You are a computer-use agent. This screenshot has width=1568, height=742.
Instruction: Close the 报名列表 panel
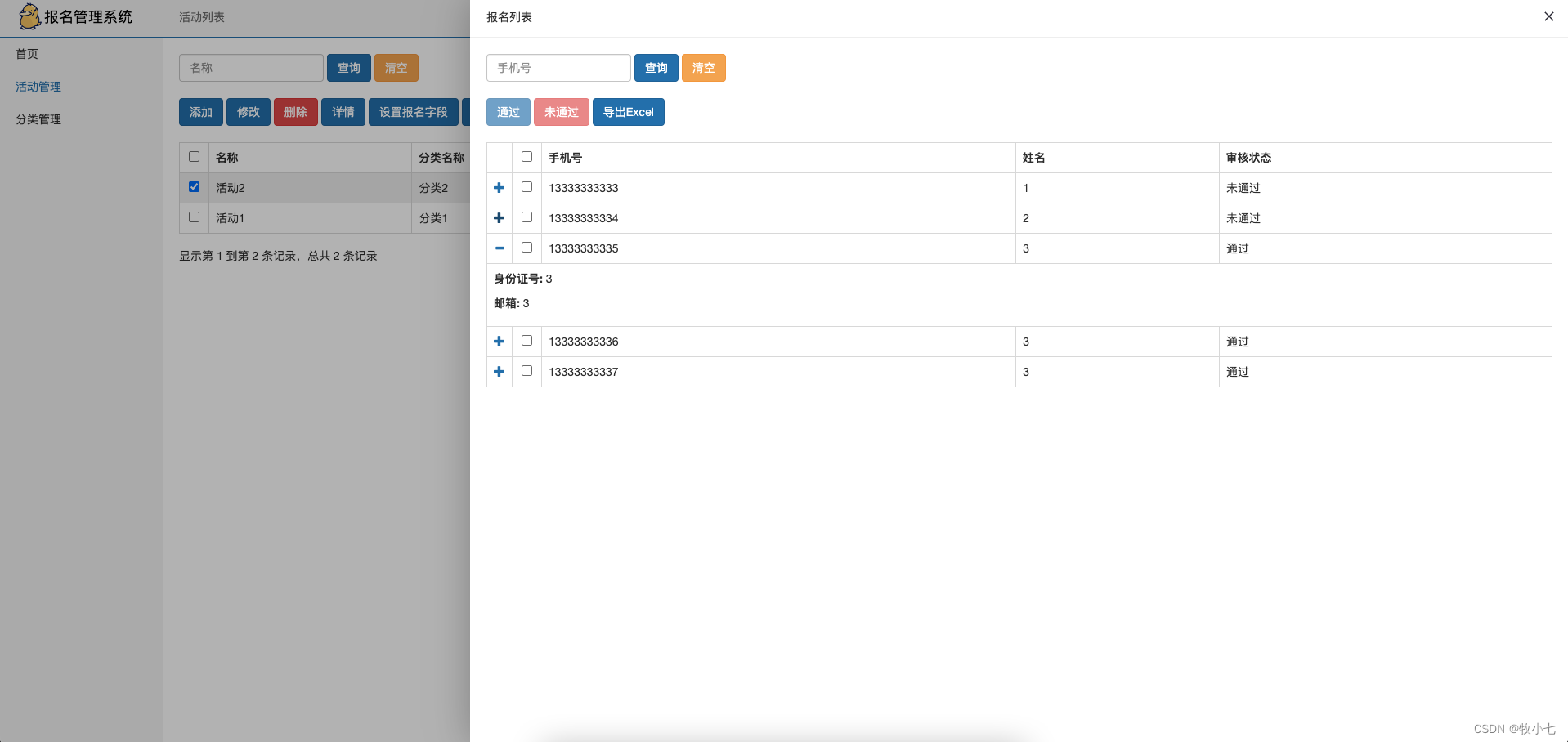(x=1548, y=16)
